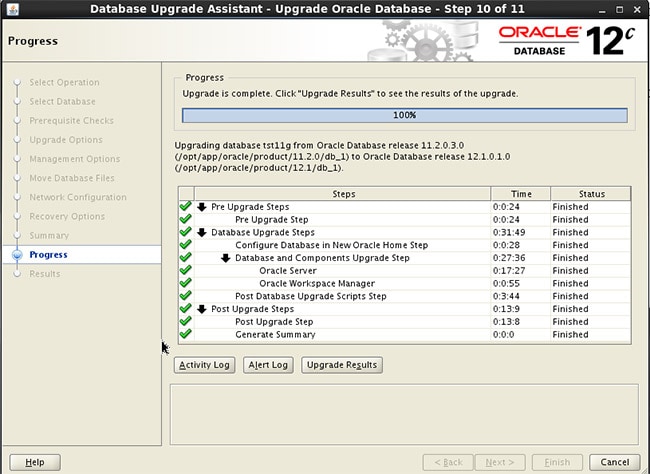Click the Progress step bullet in sidebar
Image resolution: width=650 pixels, height=474 pixels.
17,255
